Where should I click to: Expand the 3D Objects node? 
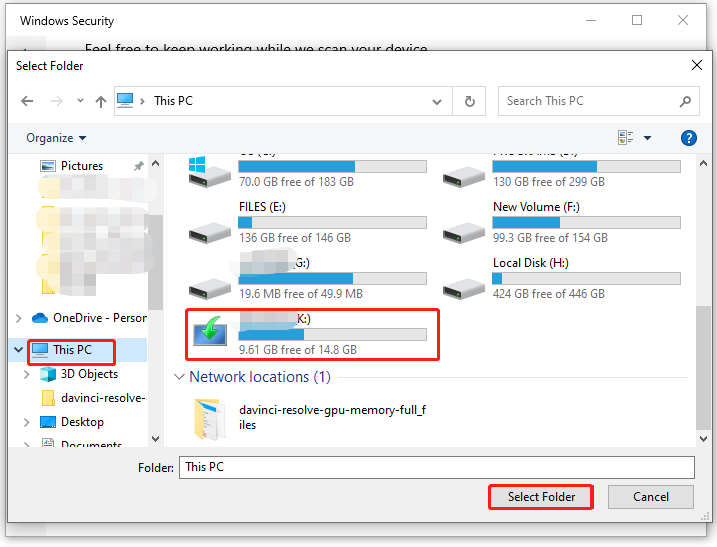coord(27,374)
